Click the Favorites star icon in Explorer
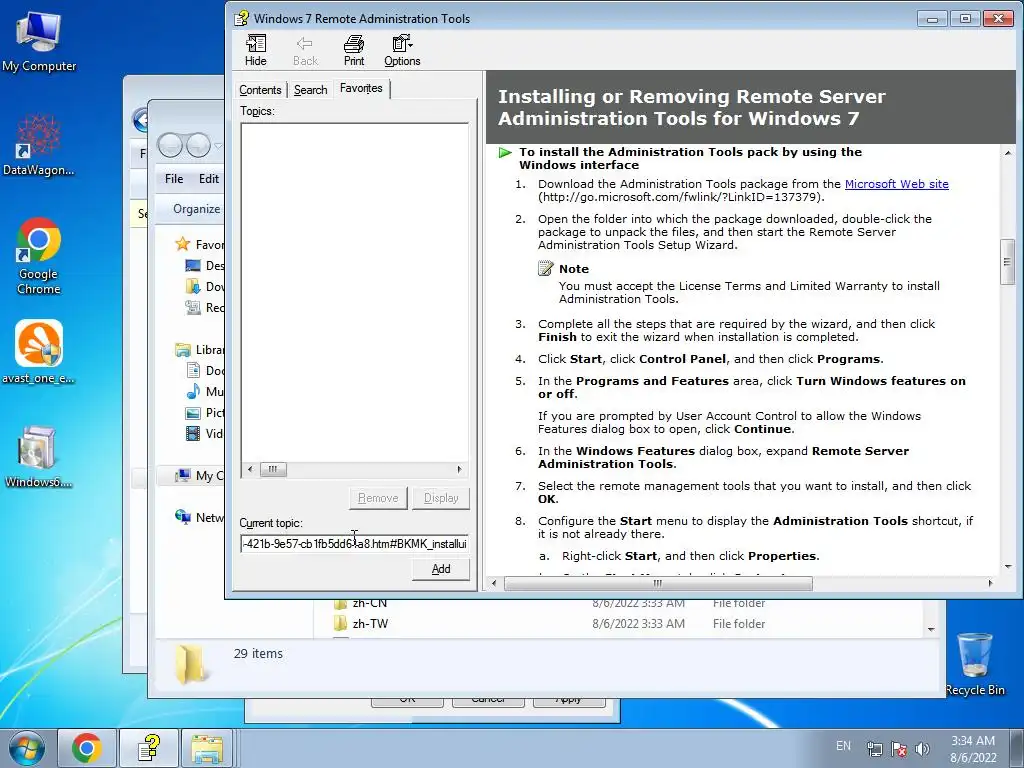1024x768 pixels. click(x=182, y=244)
